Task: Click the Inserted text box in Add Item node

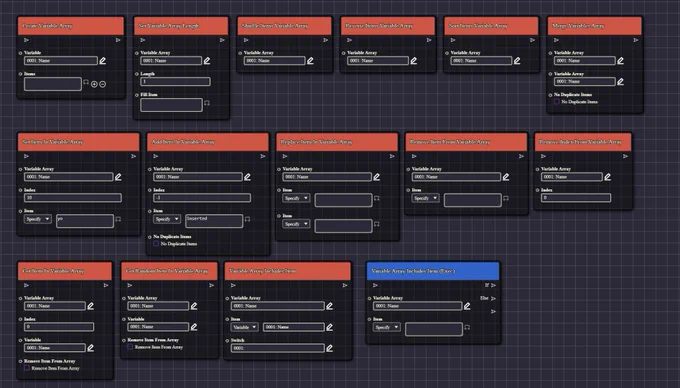Action: click(214, 221)
